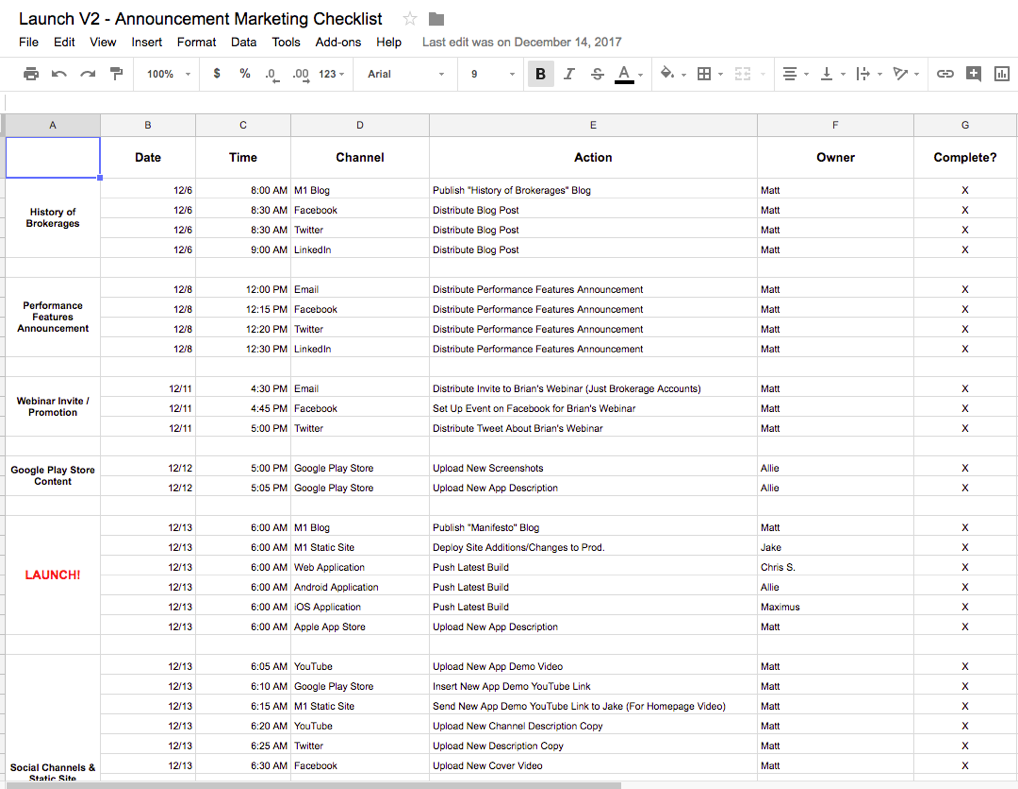Select column A header
Image resolution: width=1018 pixels, height=789 pixels.
[53, 125]
